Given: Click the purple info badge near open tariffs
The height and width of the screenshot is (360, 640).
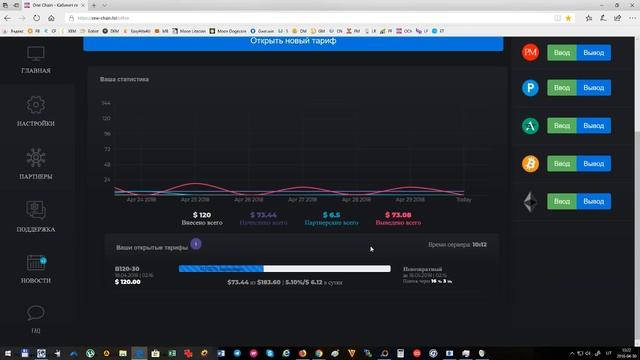Looking at the screenshot, I should pyautogui.click(x=196, y=244).
